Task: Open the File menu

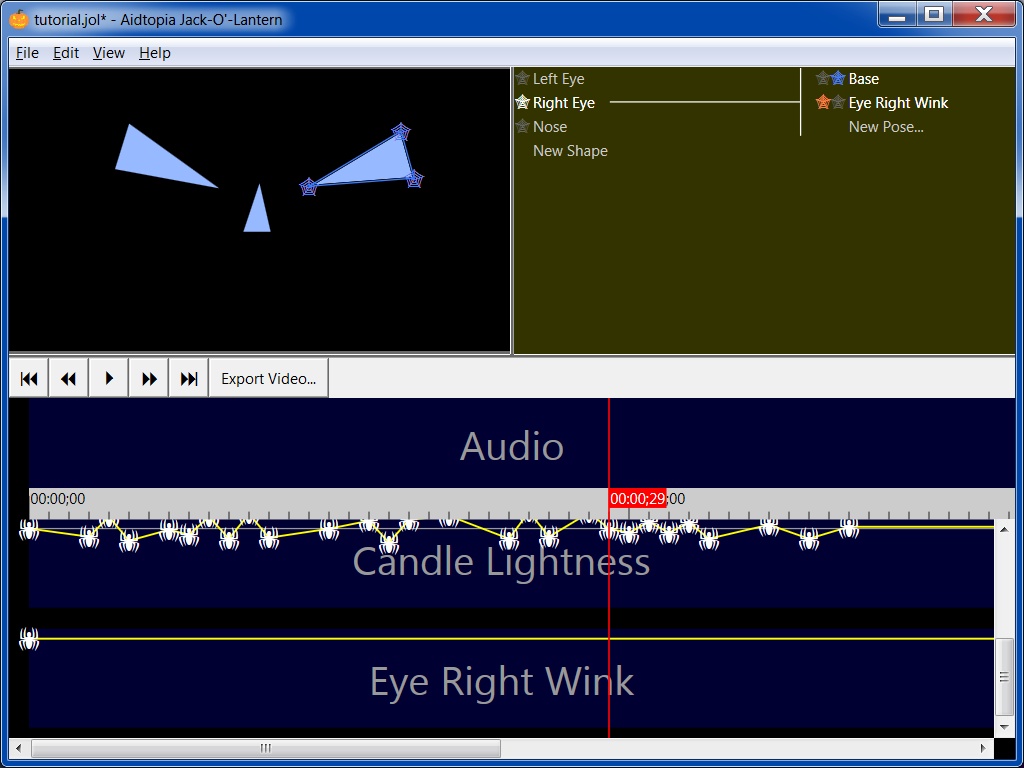Action: [27, 53]
